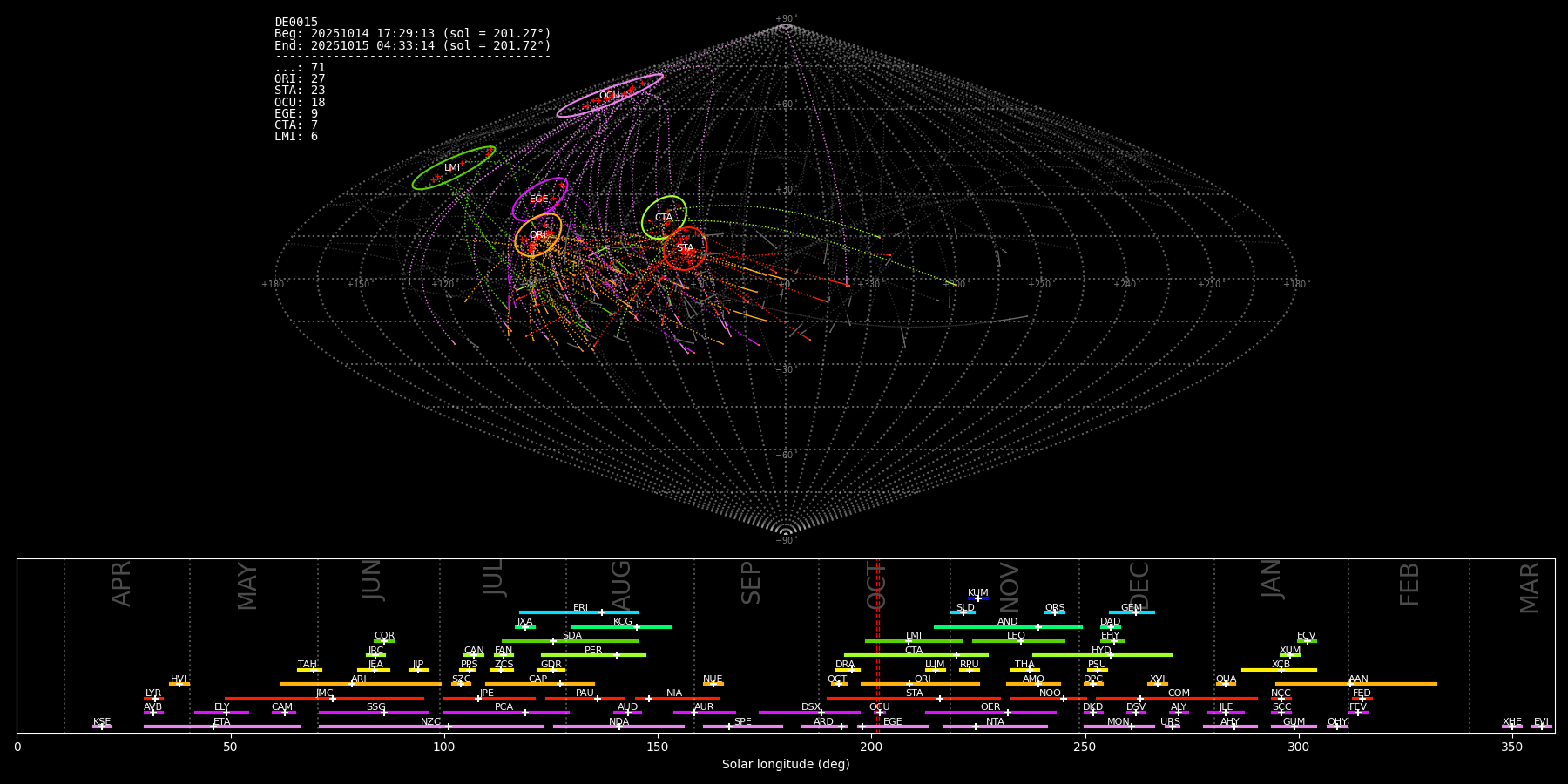Select the LEO shower bar in the timeline
Screen dimensions: 1568x784
(1018, 641)
